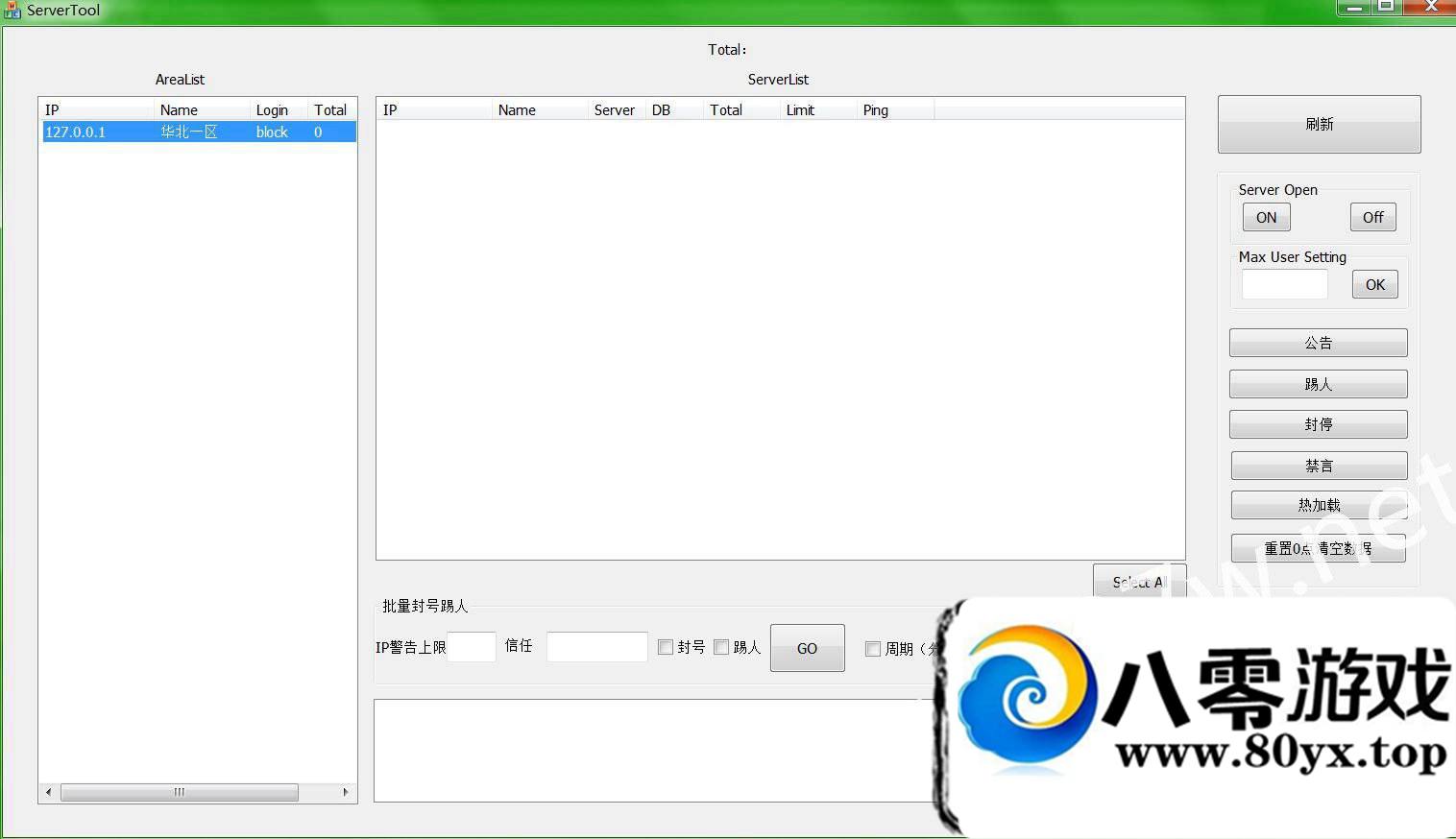
Task: Turn server open ON
Action: (1266, 217)
